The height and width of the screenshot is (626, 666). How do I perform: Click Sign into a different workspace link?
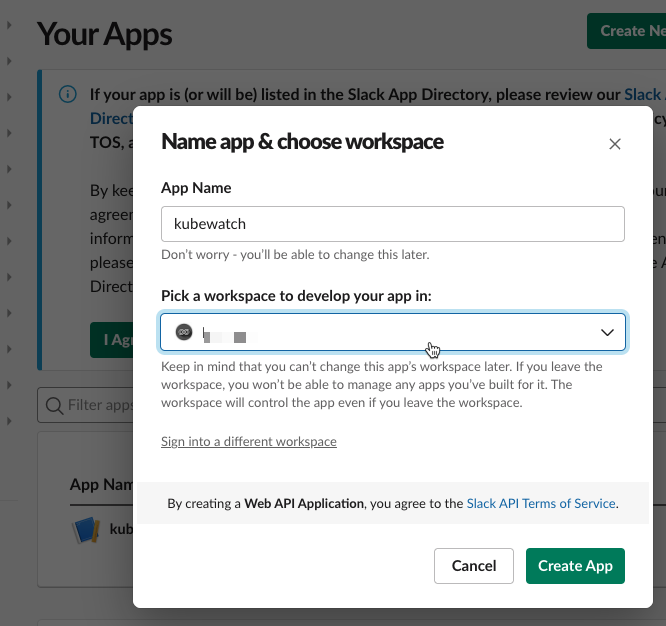point(248,441)
